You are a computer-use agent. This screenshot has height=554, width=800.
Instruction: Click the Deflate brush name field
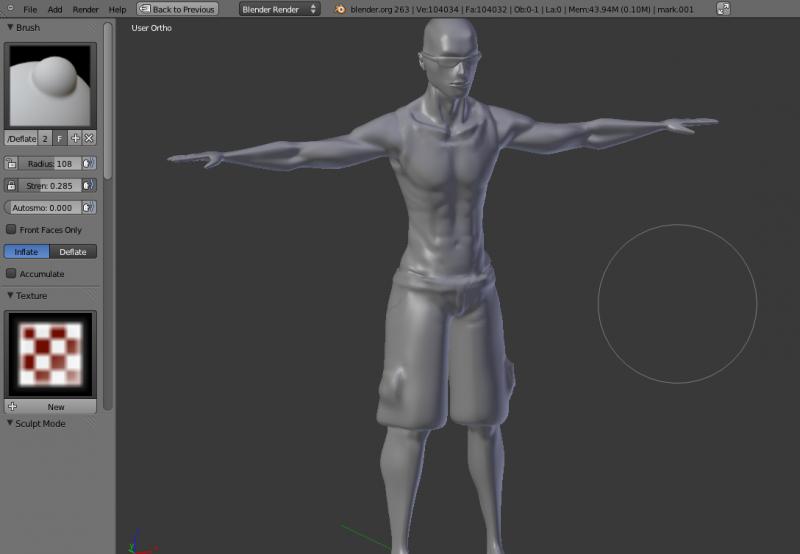(21, 138)
